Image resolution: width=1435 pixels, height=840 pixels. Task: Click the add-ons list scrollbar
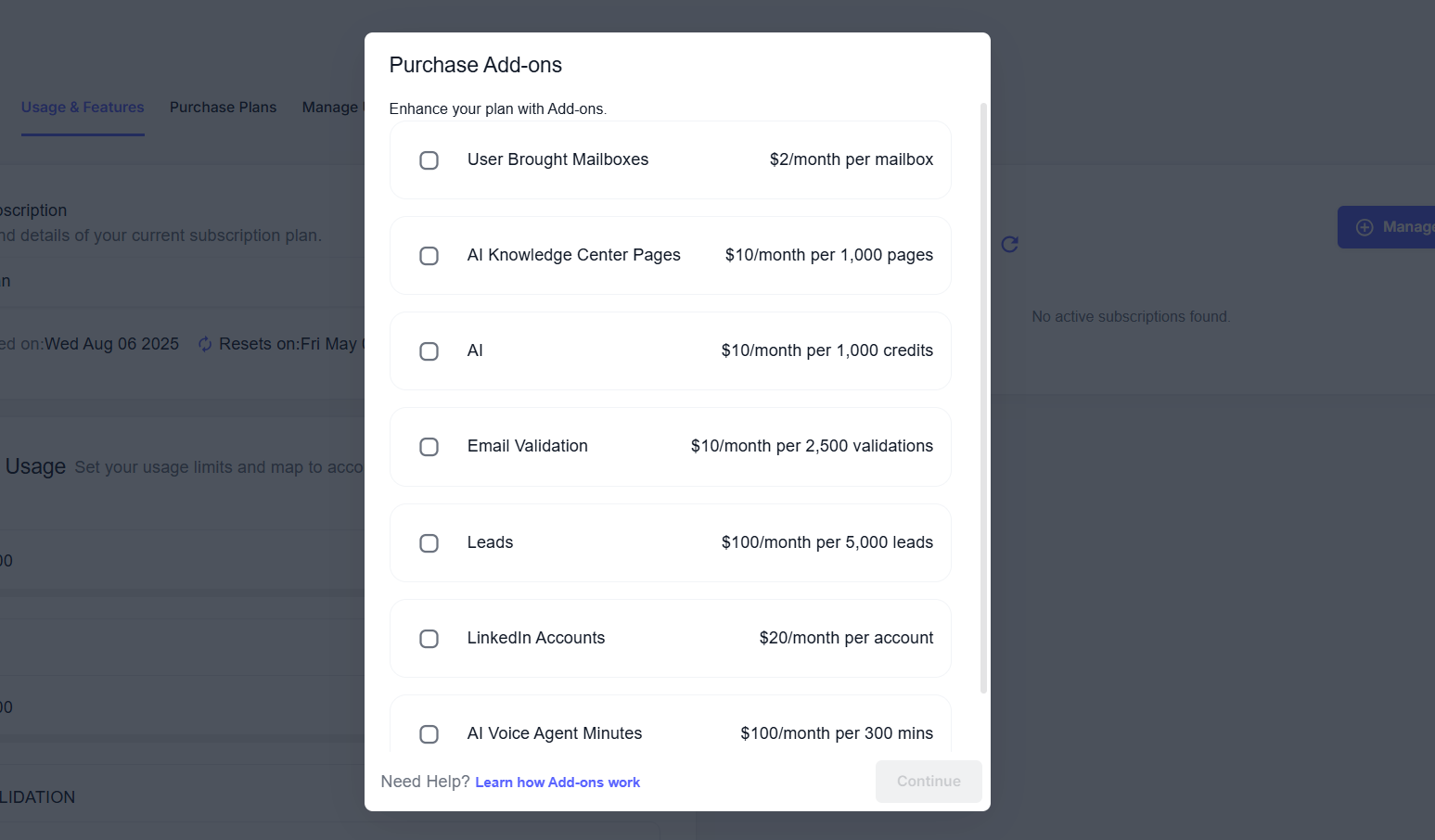[983, 399]
